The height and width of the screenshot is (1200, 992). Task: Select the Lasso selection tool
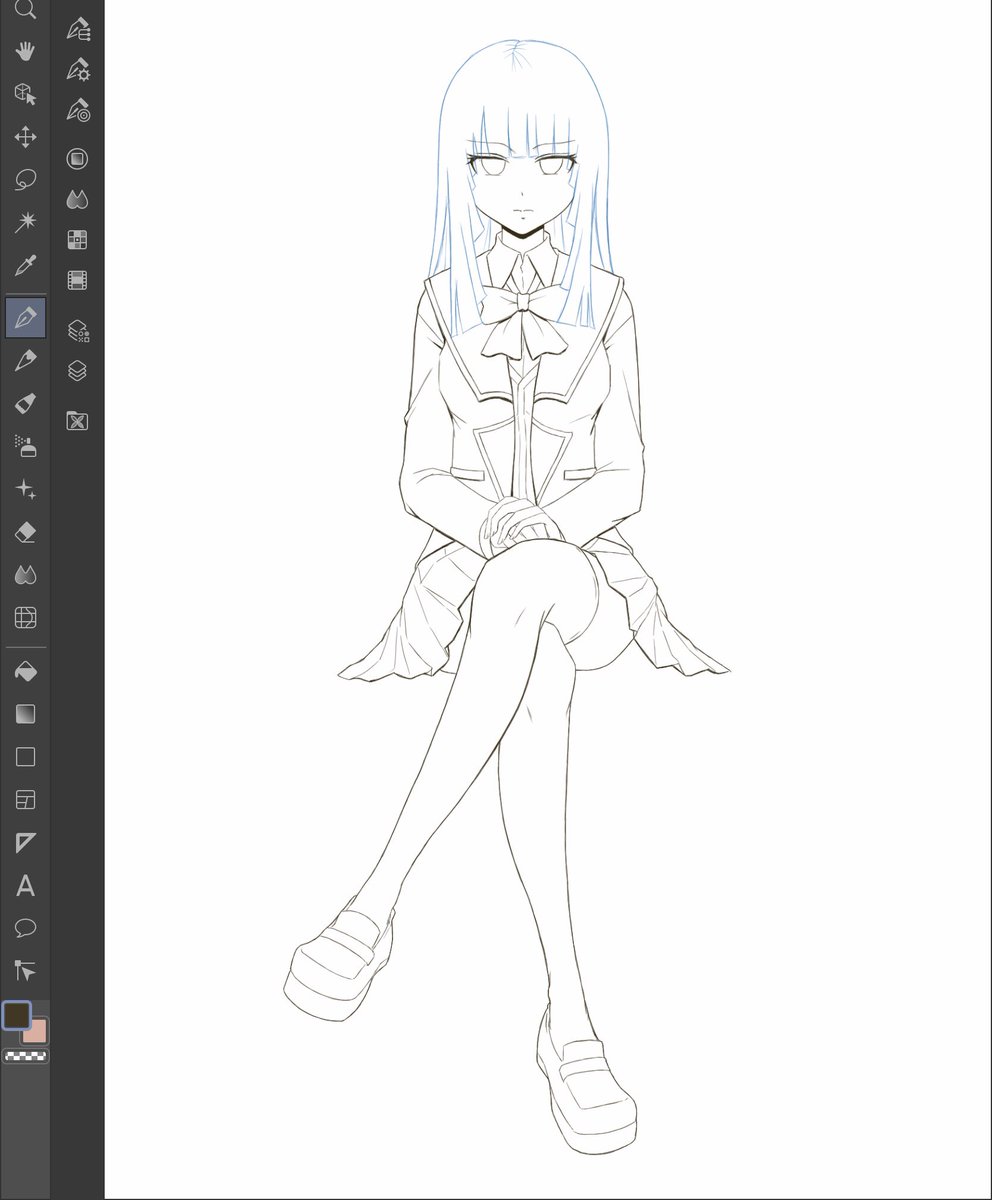(x=26, y=180)
